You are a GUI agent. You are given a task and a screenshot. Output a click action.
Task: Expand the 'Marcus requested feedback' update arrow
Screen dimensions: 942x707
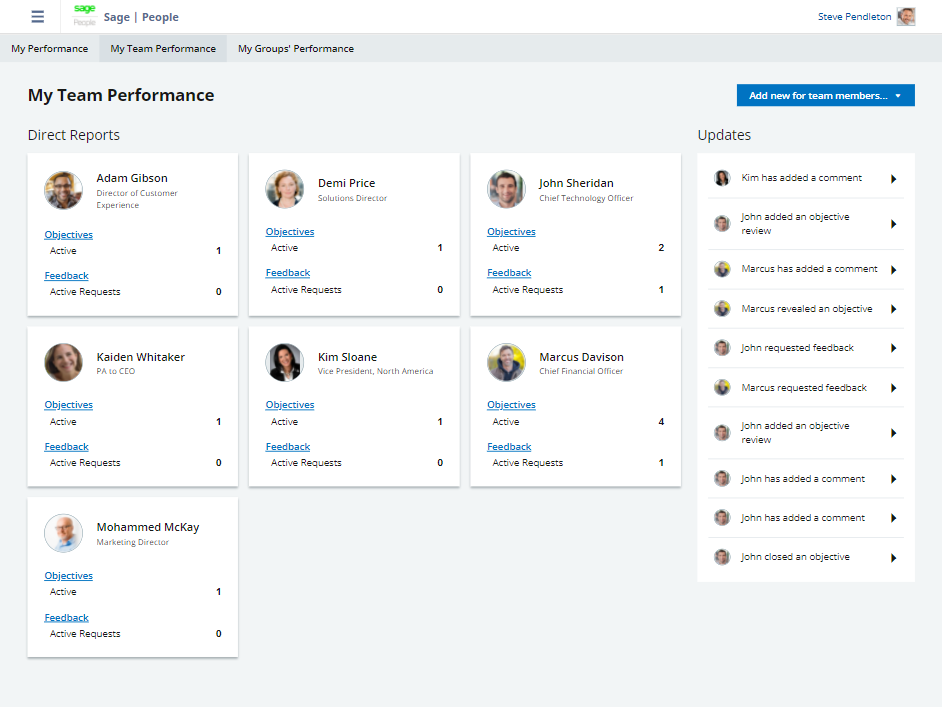click(x=893, y=388)
